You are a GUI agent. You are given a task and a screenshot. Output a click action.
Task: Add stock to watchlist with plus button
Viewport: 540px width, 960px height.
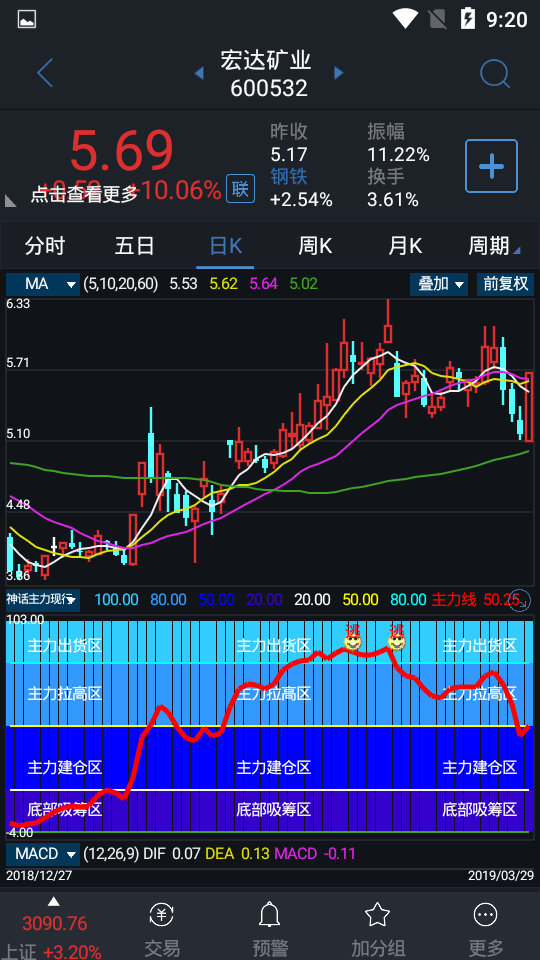click(x=491, y=166)
